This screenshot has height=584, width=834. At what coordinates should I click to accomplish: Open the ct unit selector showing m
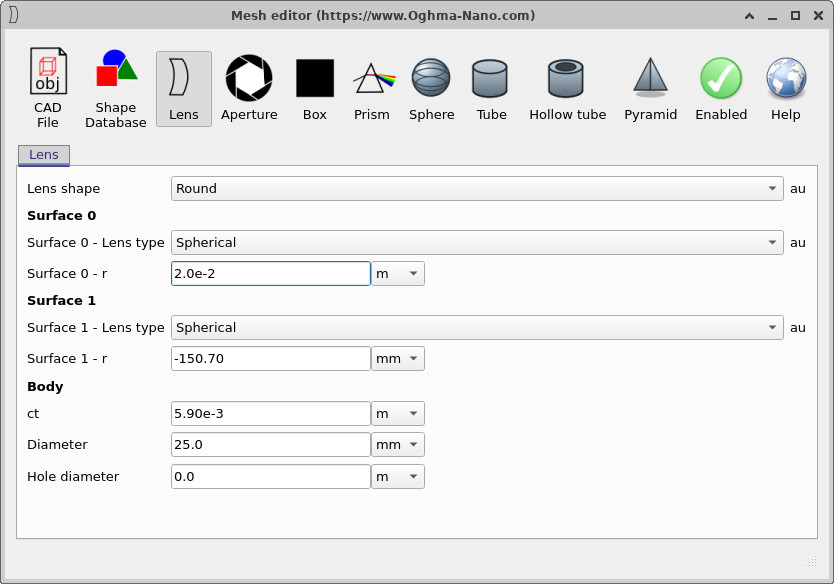[x=397, y=413]
